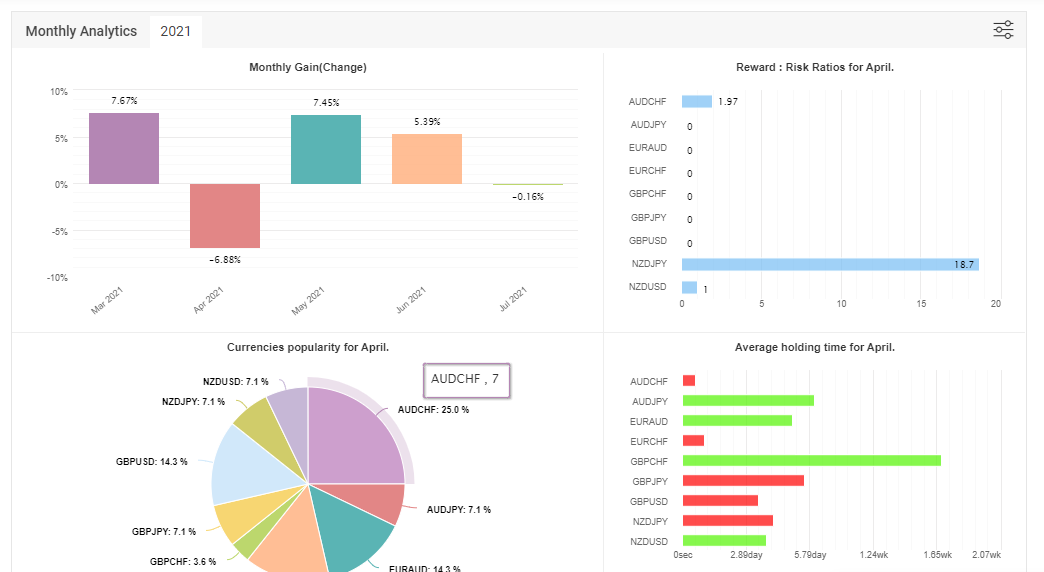Select the Jun 2021 orange bar
This screenshot has width=1044, height=572.
coord(427,159)
